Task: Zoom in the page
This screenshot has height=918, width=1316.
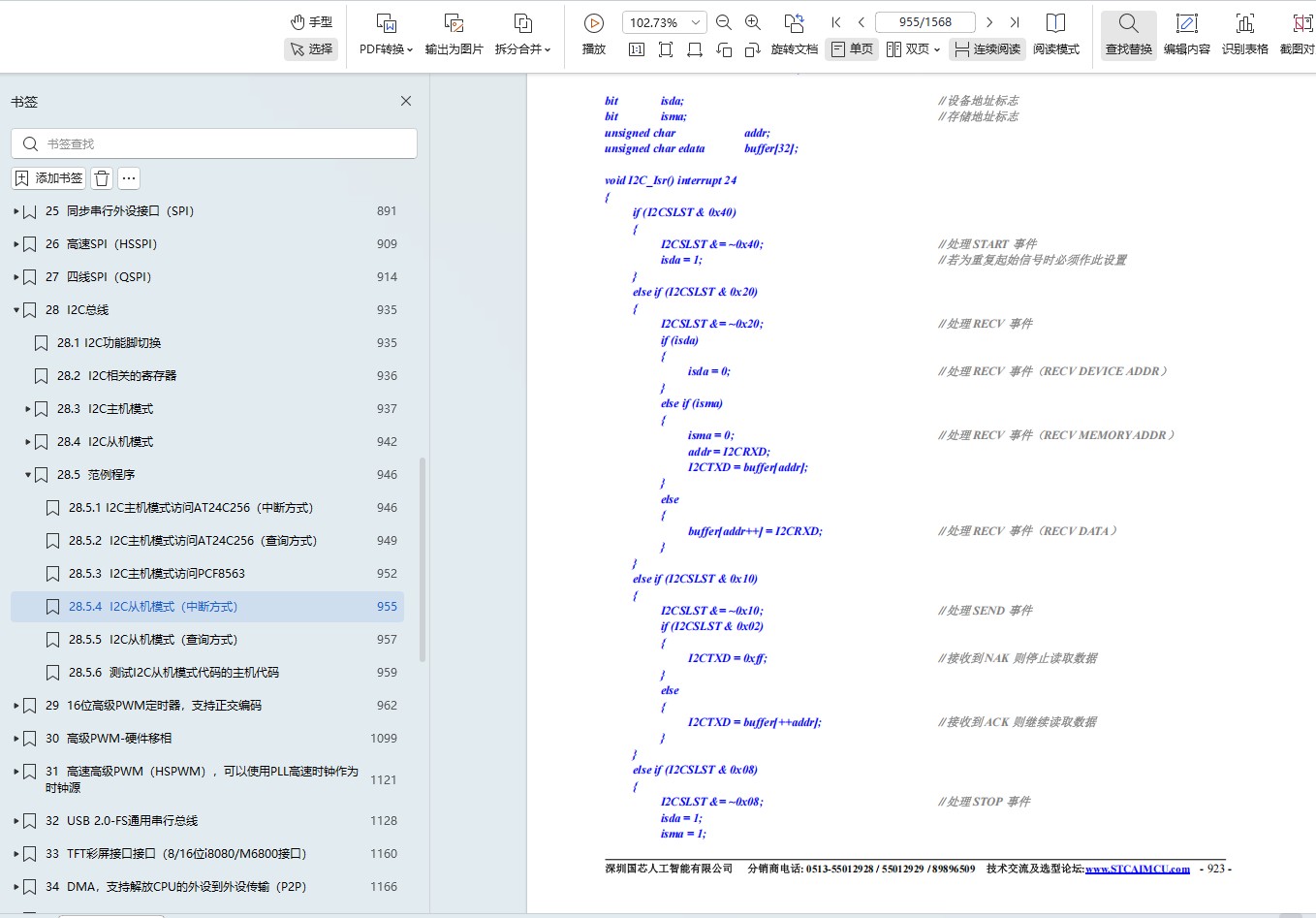Action: click(x=753, y=22)
